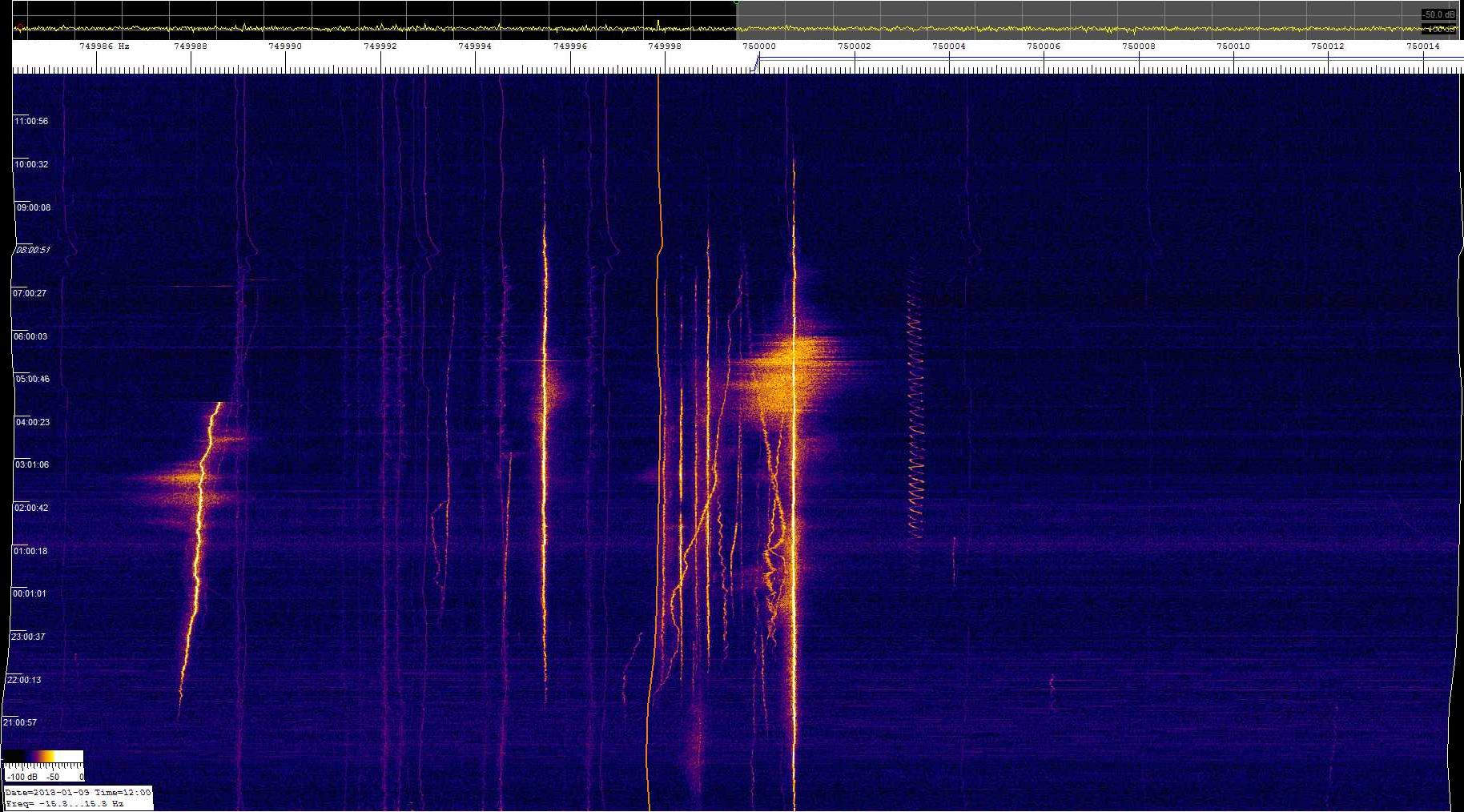
Task: Click the 749996 frequency tick label
Action: coord(570,46)
